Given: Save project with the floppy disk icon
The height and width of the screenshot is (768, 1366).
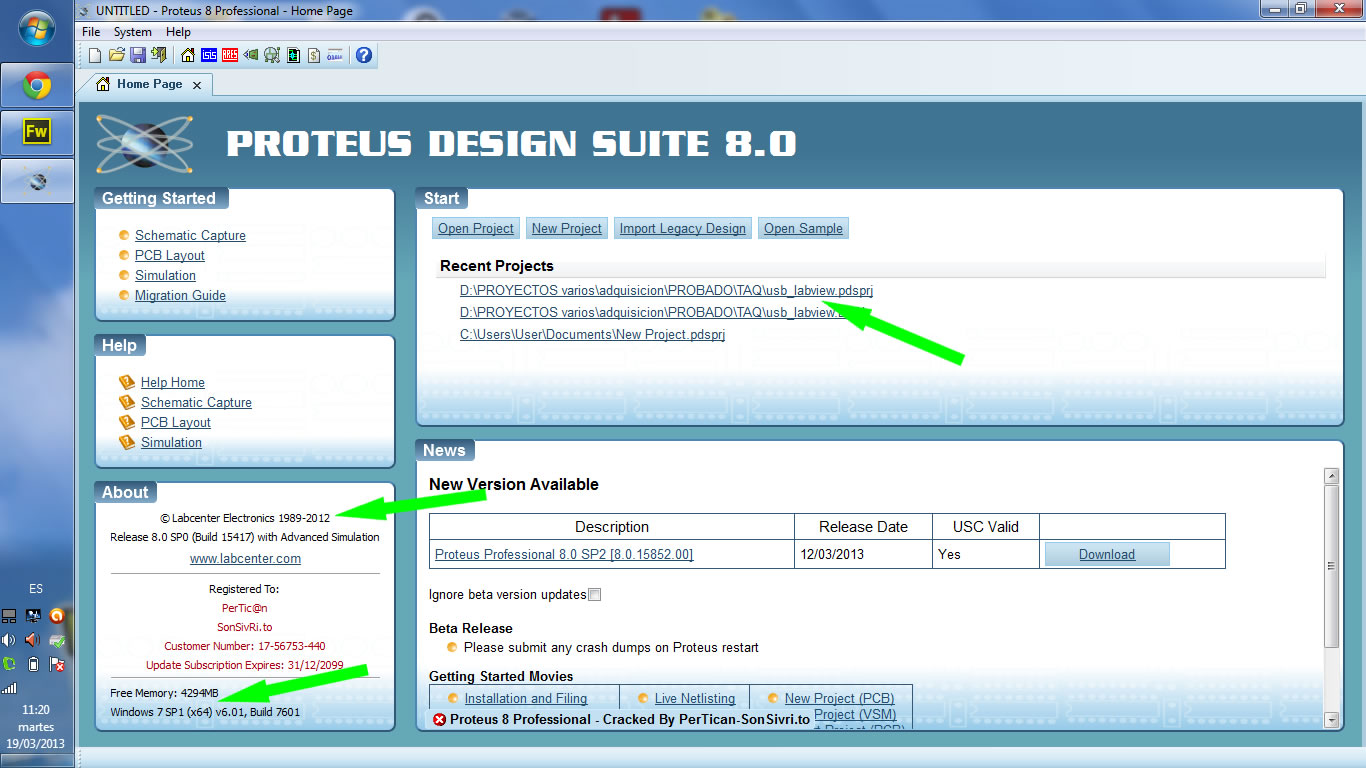Looking at the screenshot, I should [138, 55].
